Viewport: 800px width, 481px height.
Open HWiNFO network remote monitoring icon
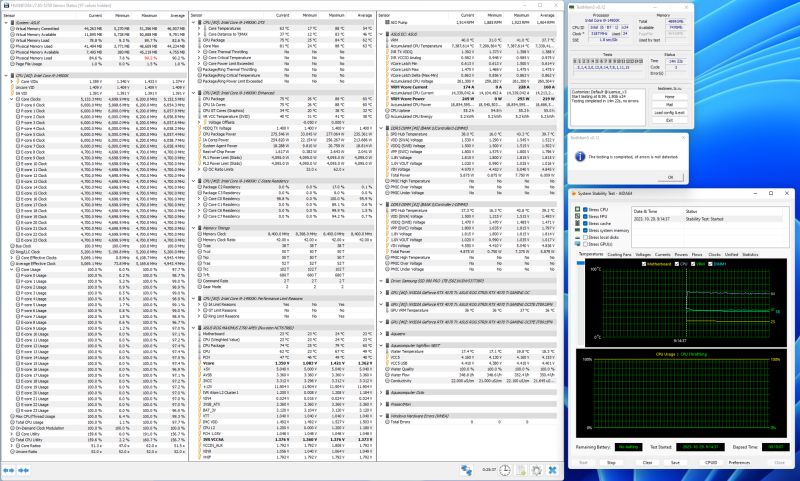(x=466, y=470)
